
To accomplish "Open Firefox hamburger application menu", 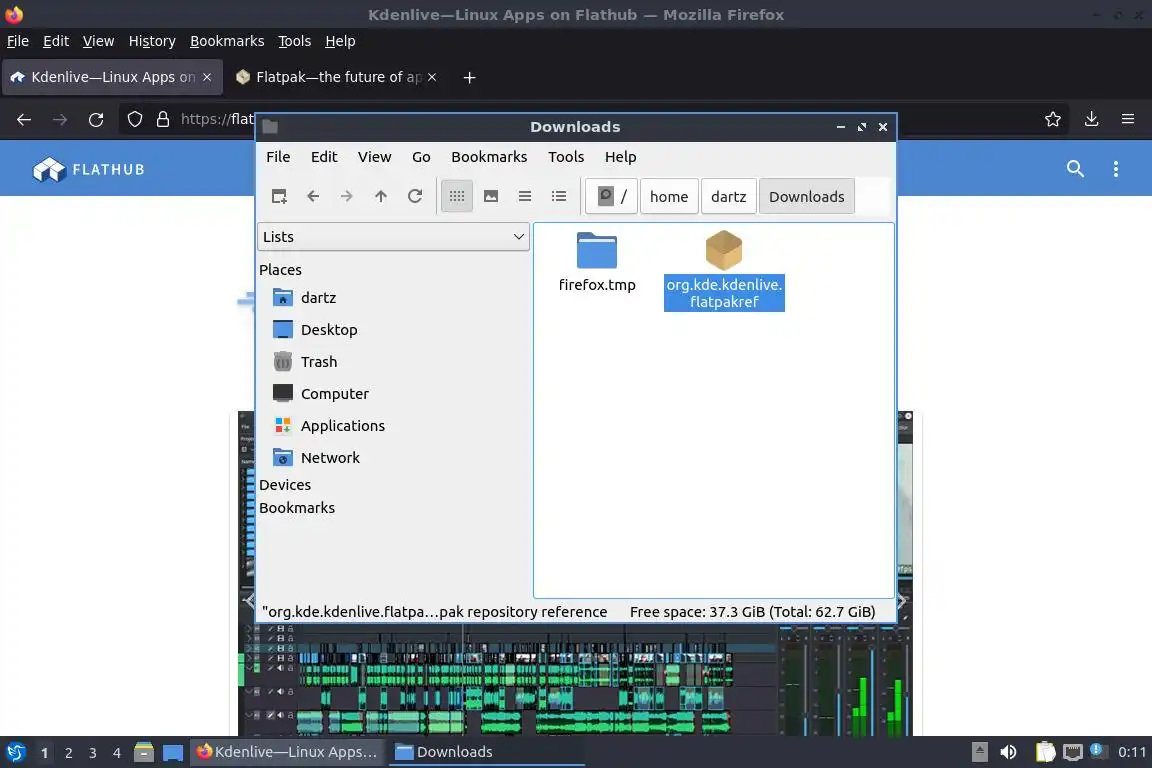I will click(x=1128, y=119).
